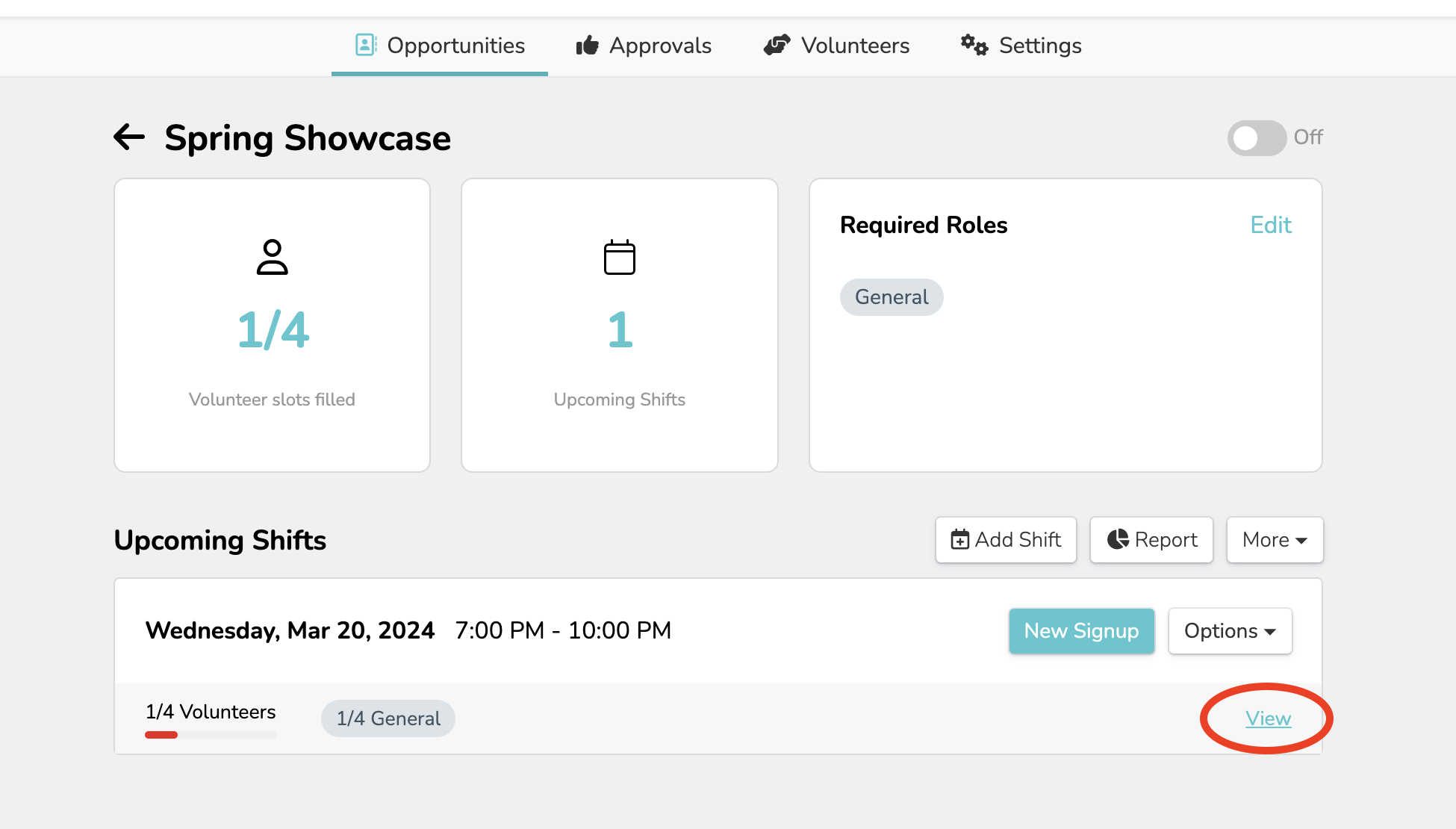Open the shift Options dropdown
The image size is (1456, 829).
pos(1229,631)
